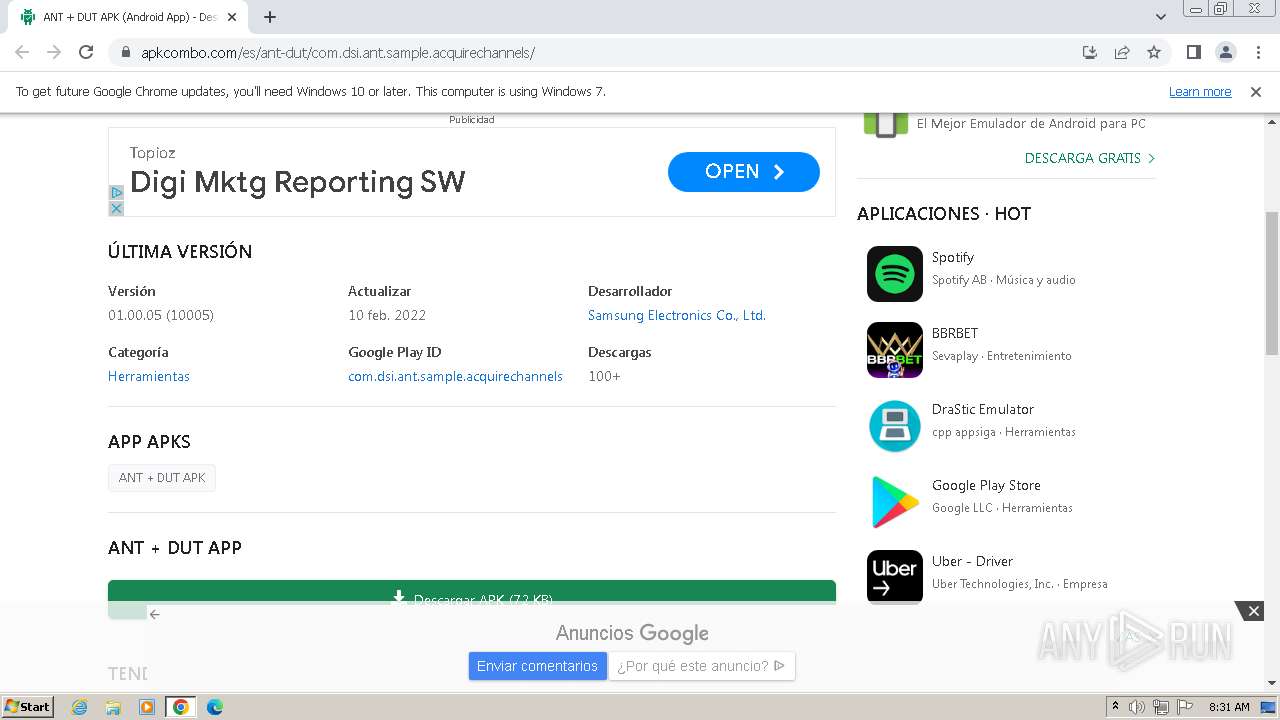The width and height of the screenshot is (1280, 720).
Task: Open Learn more update link
Action: 1200,91
